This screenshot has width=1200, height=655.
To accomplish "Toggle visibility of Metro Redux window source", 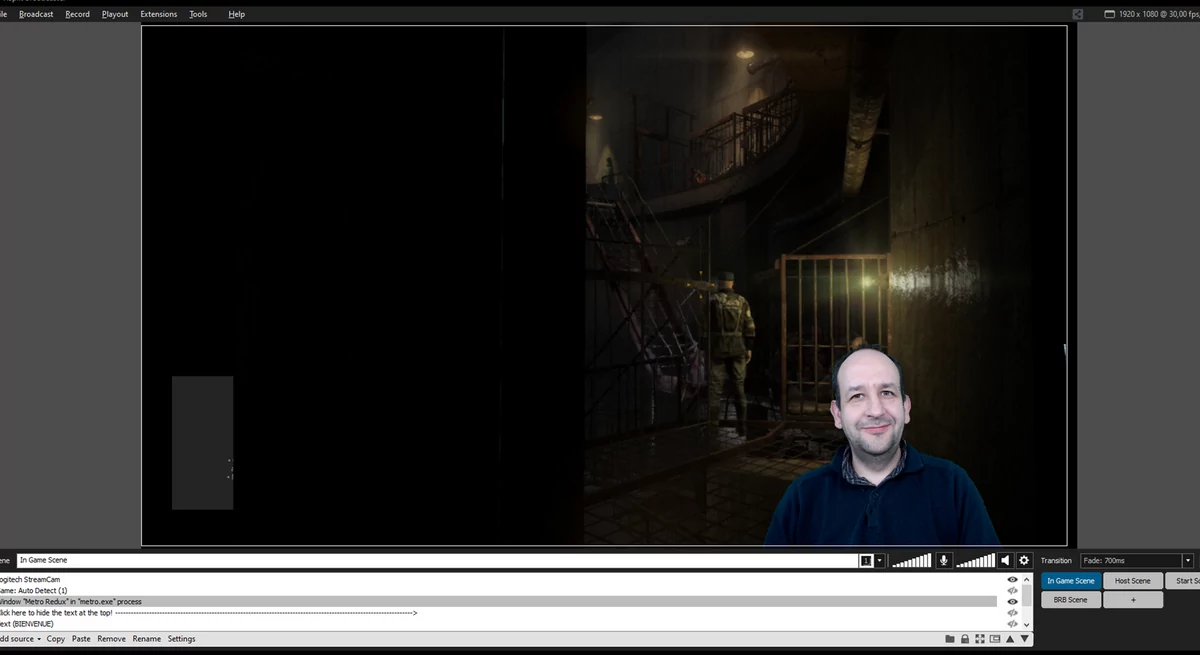I will click(1012, 602).
